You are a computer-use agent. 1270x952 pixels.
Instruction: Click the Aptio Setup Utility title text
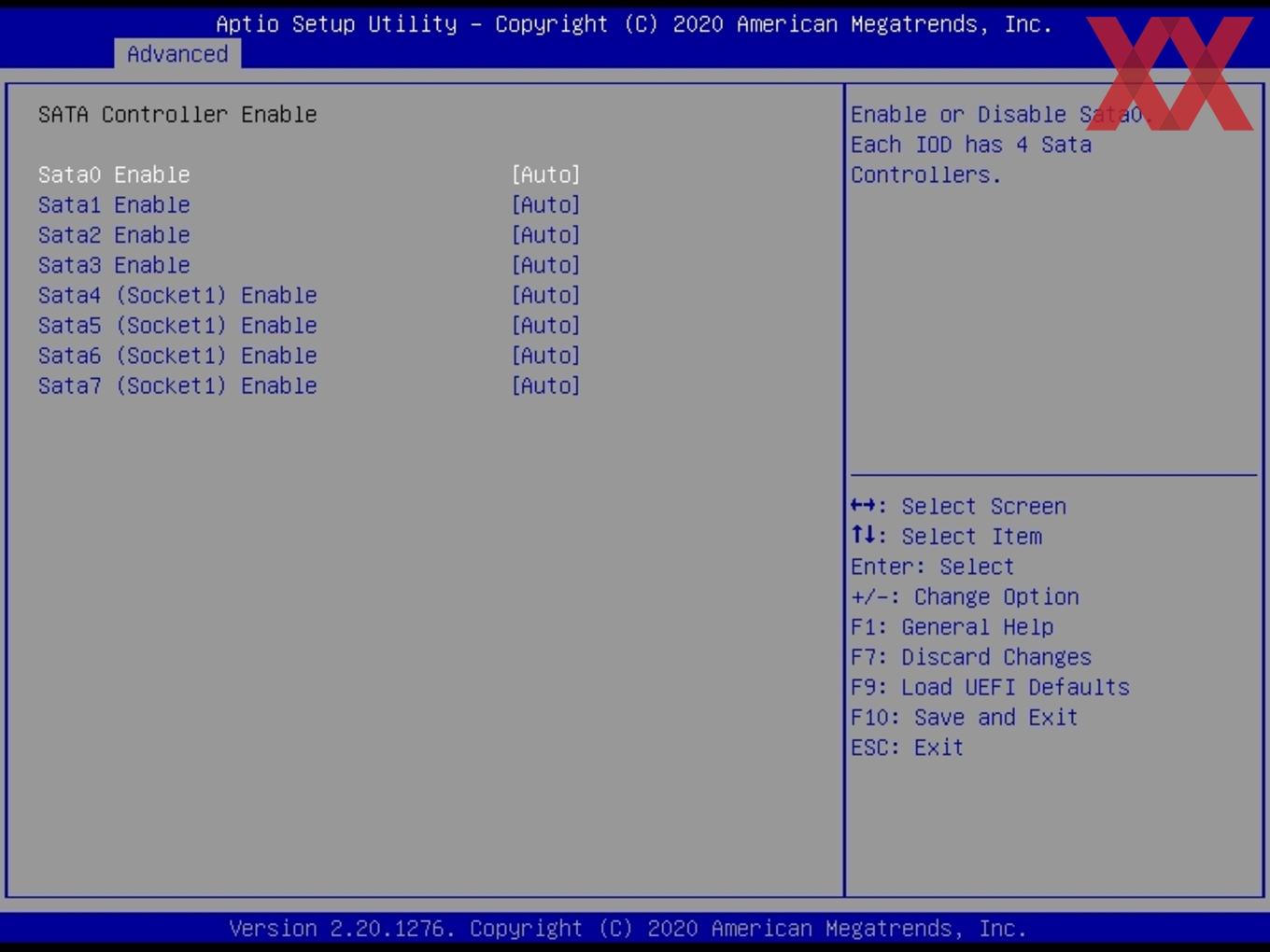tap(634, 24)
